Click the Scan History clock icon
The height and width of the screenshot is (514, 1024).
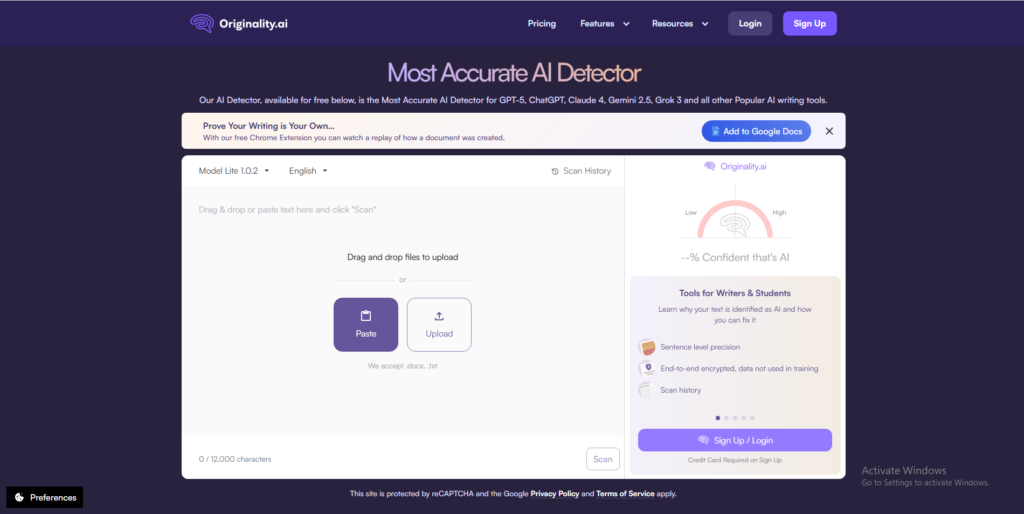point(555,171)
